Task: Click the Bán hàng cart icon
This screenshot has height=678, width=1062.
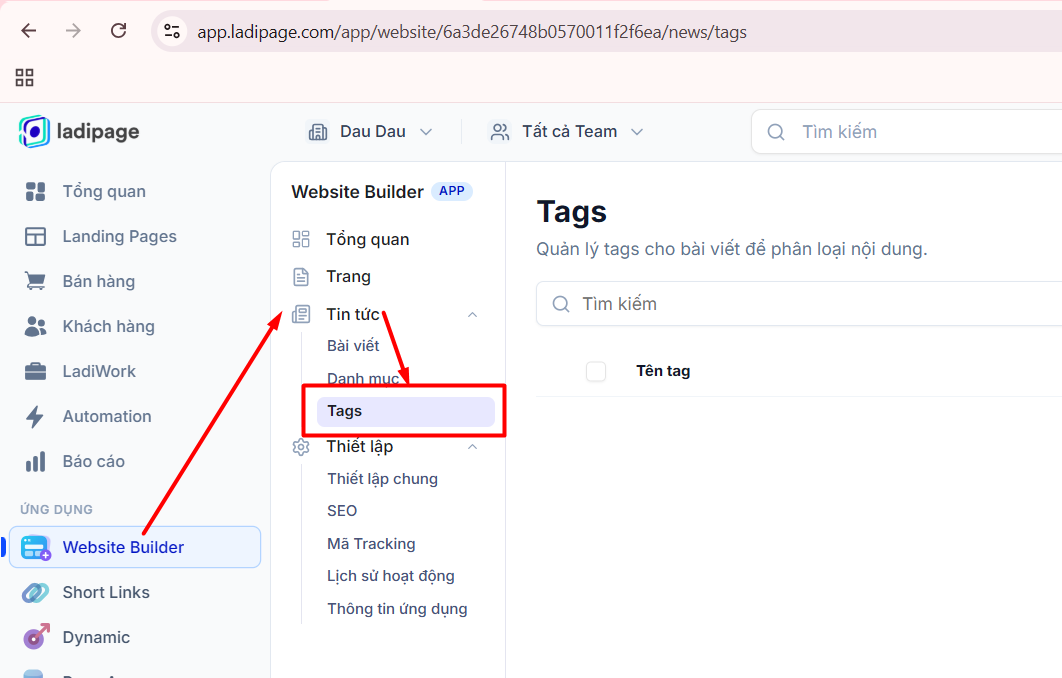Action: coord(35,281)
